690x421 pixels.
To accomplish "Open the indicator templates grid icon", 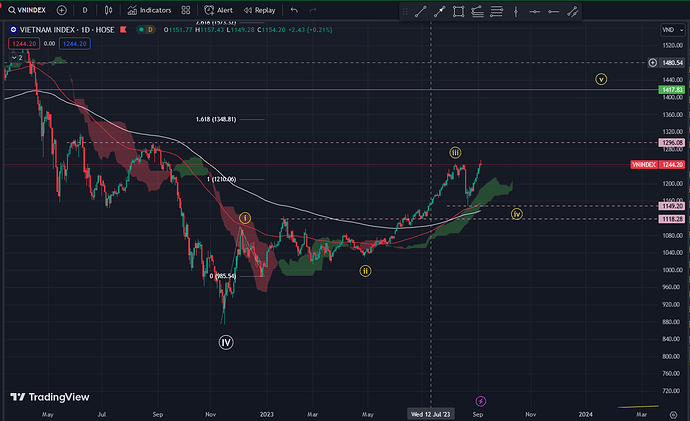I will pyautogui.click(x=186, y=10).
